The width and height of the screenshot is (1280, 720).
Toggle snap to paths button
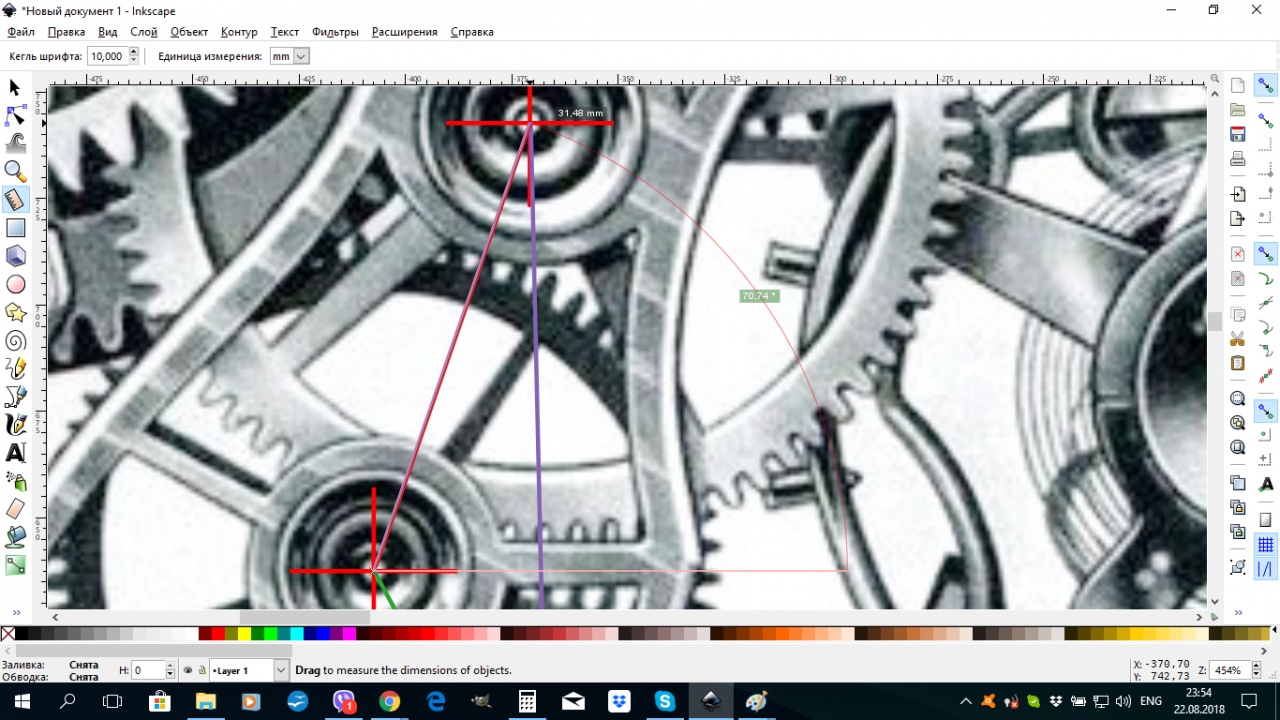click(1266, 279)
